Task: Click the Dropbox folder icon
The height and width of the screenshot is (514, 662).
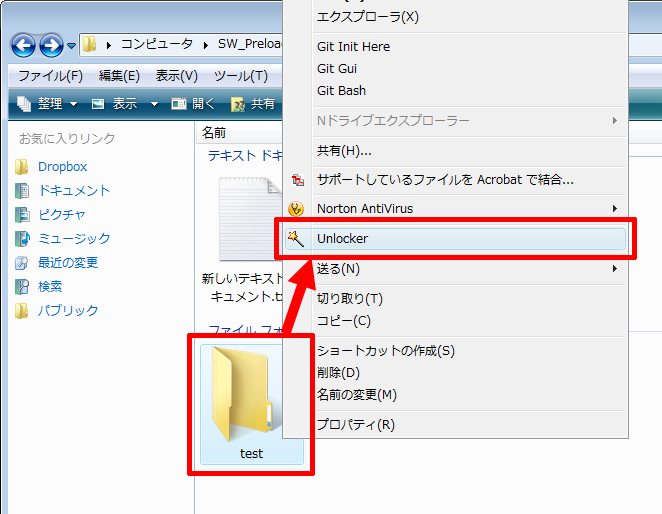Action: (x=22, y=166)
